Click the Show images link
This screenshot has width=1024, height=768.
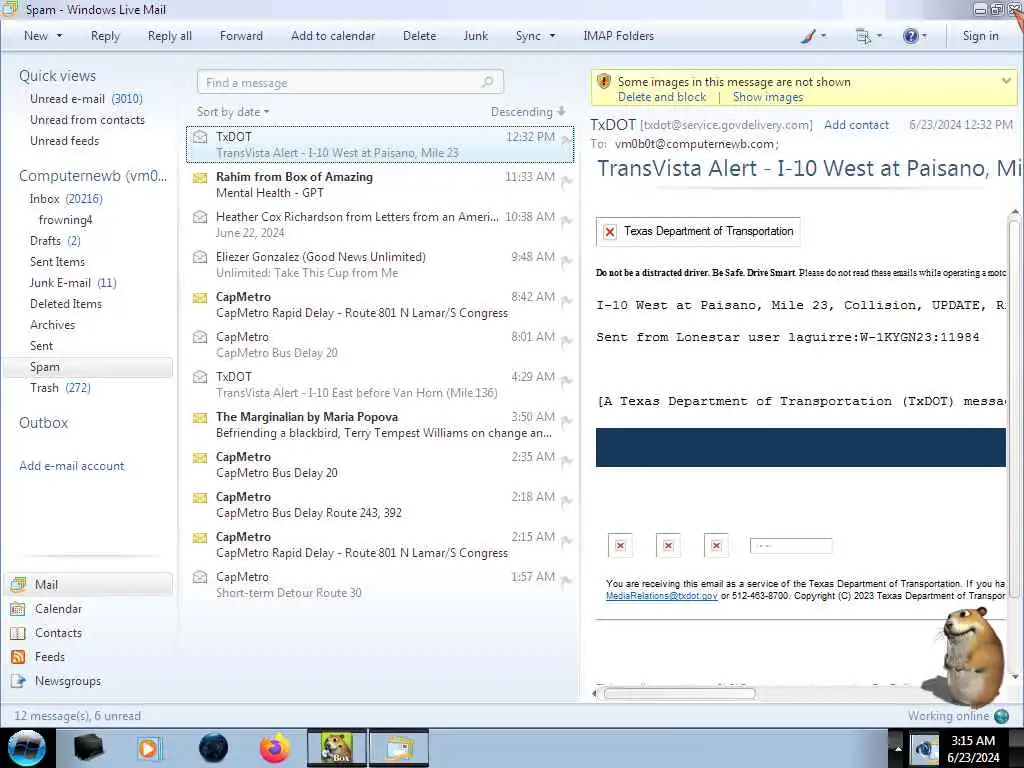[768, 97]
